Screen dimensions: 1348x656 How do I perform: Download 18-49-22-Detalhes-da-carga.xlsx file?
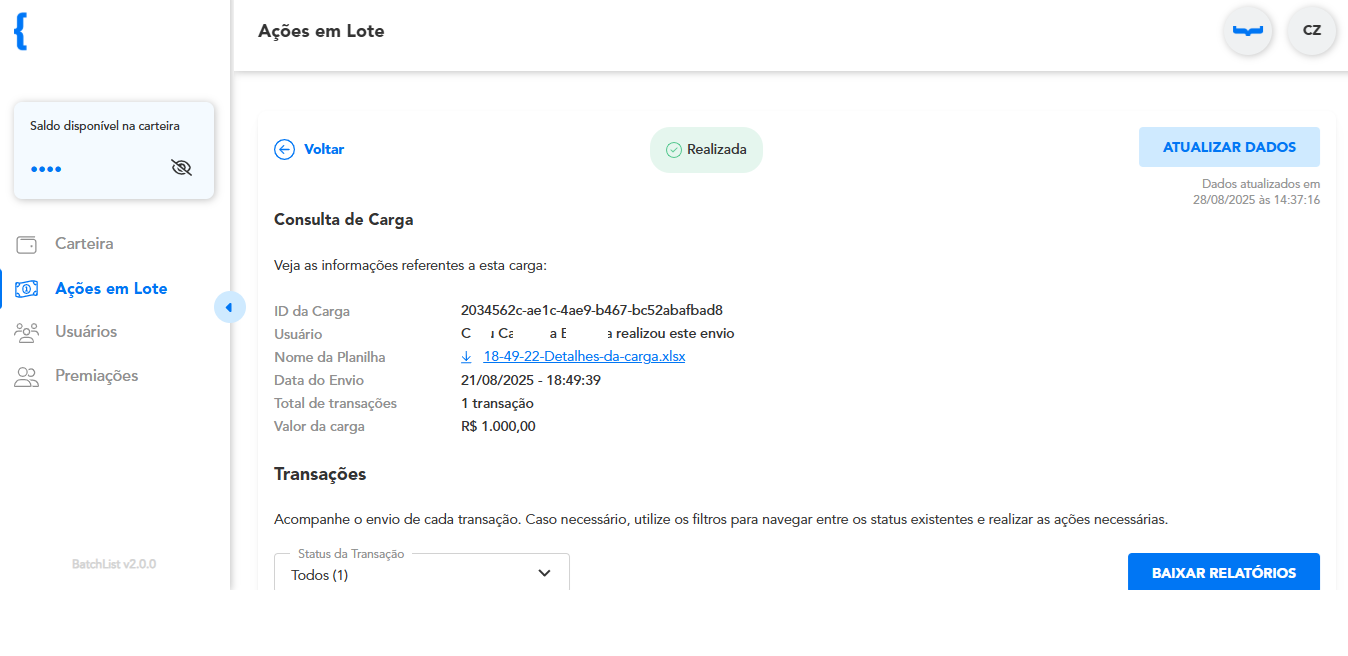click(x=584, y=357)
